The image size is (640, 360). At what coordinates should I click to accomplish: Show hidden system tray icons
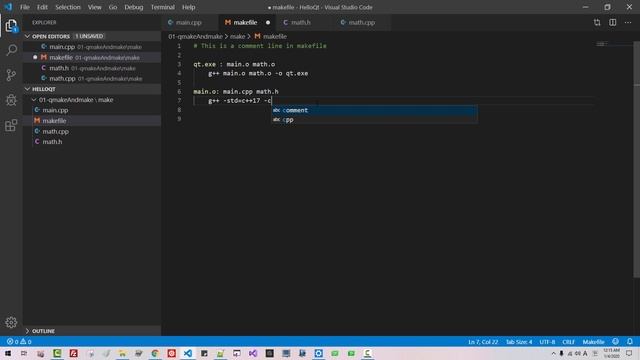[553, 353]
